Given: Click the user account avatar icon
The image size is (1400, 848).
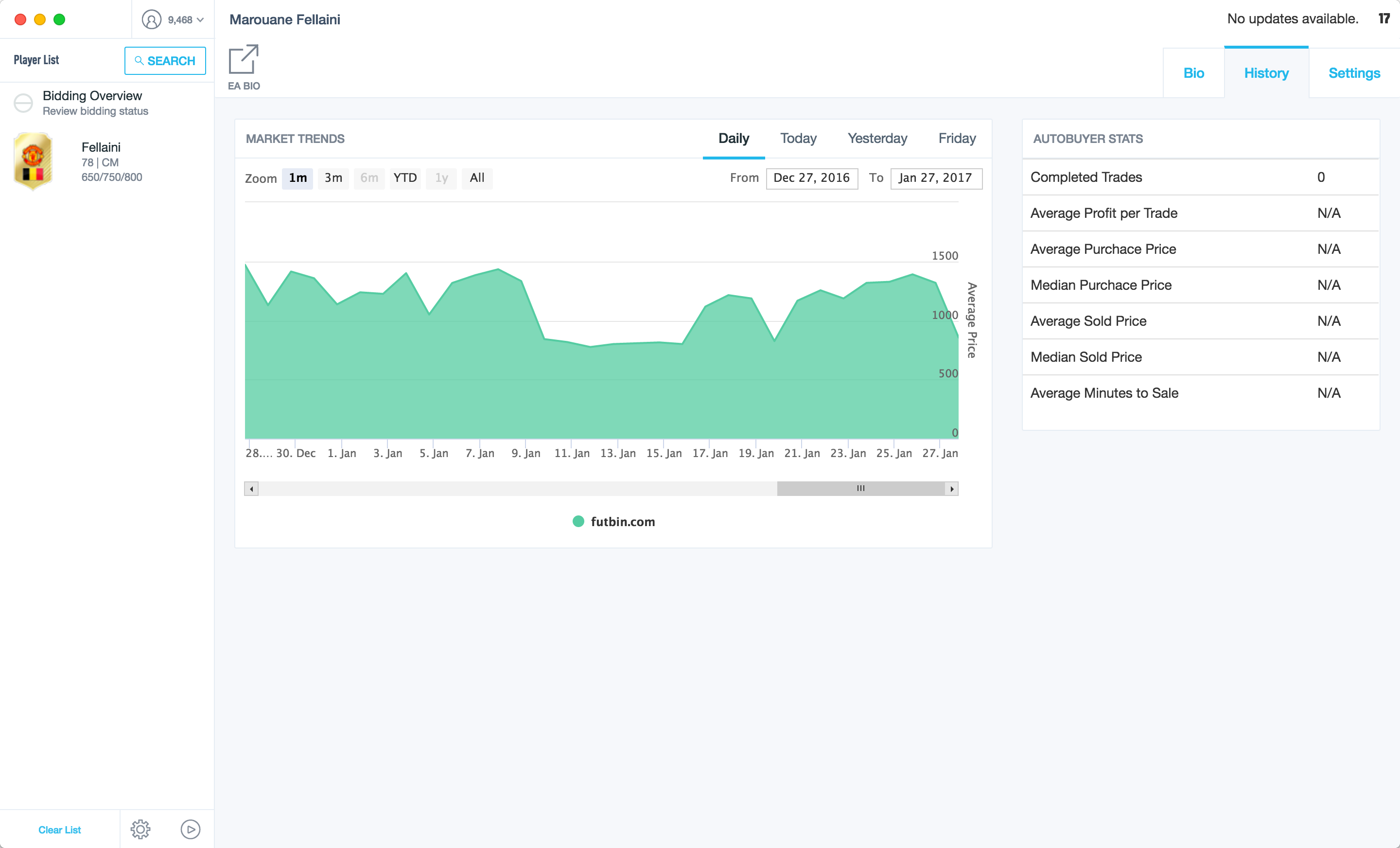Looking at the screenshot, I should point(151,19).
